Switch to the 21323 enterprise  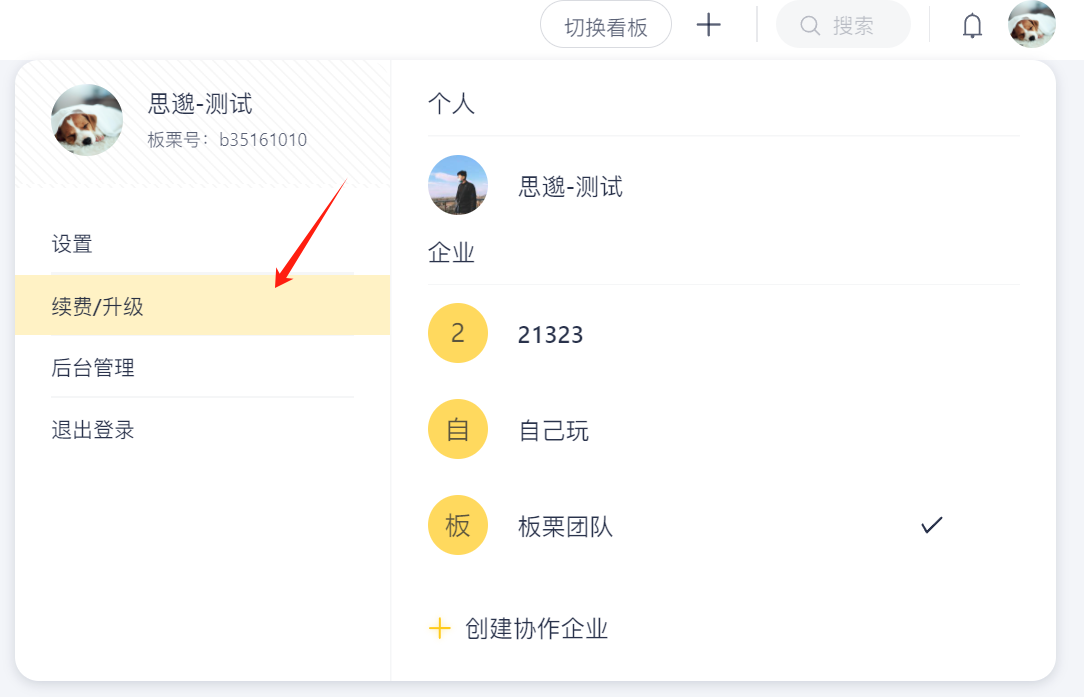(550, 335)
